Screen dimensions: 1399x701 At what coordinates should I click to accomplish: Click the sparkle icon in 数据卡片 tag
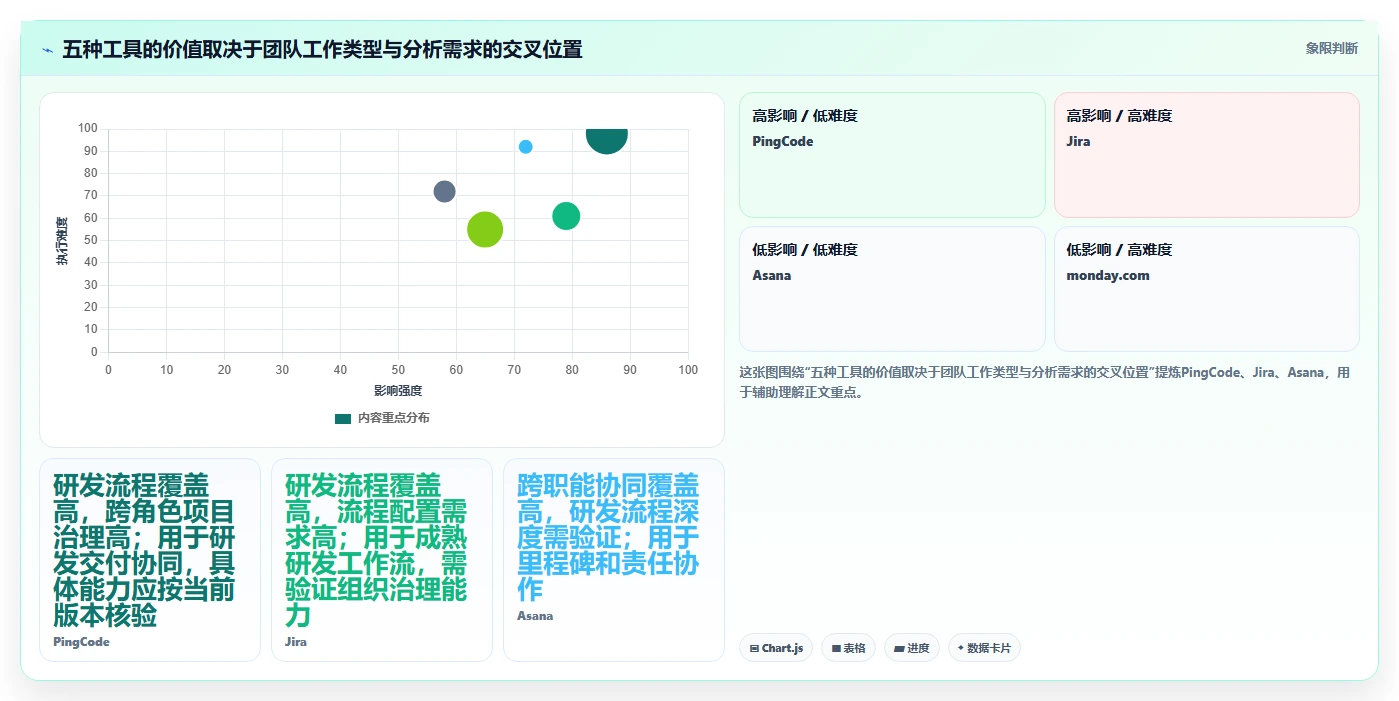click(x=961, y=648)
